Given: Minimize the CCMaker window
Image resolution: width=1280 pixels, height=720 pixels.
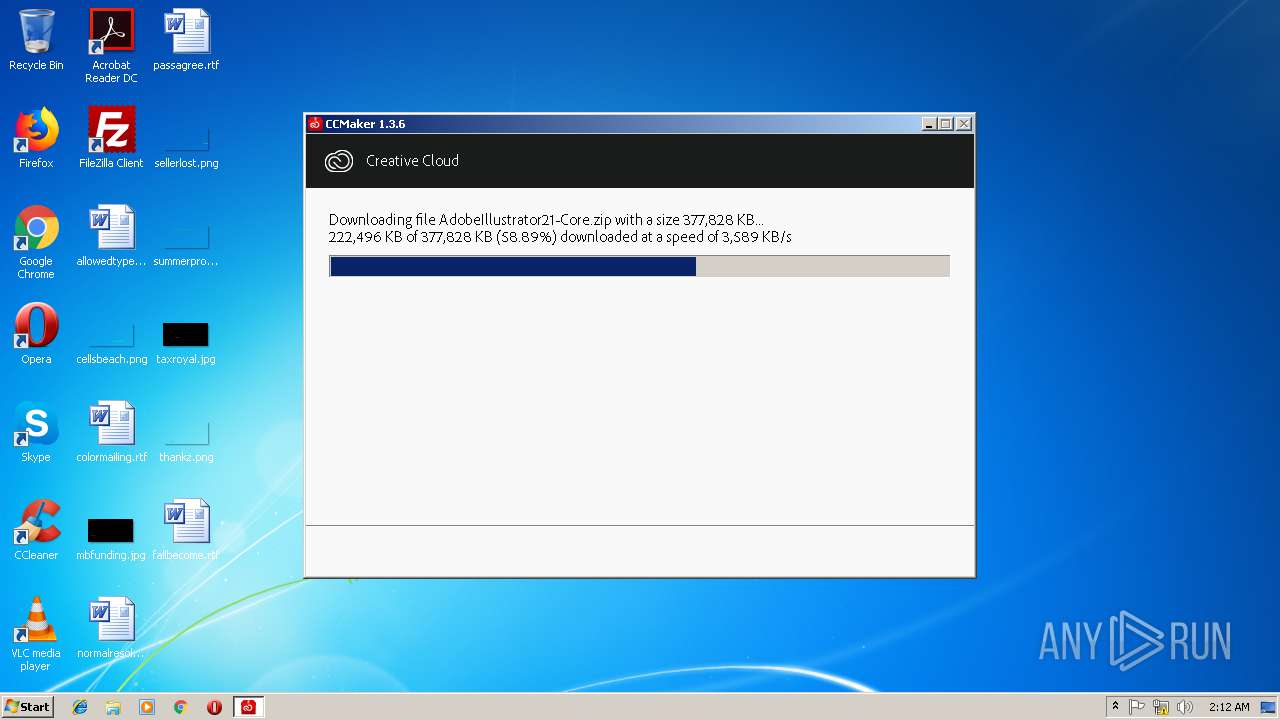Looking at the screenshot, I should pos(929,124).
